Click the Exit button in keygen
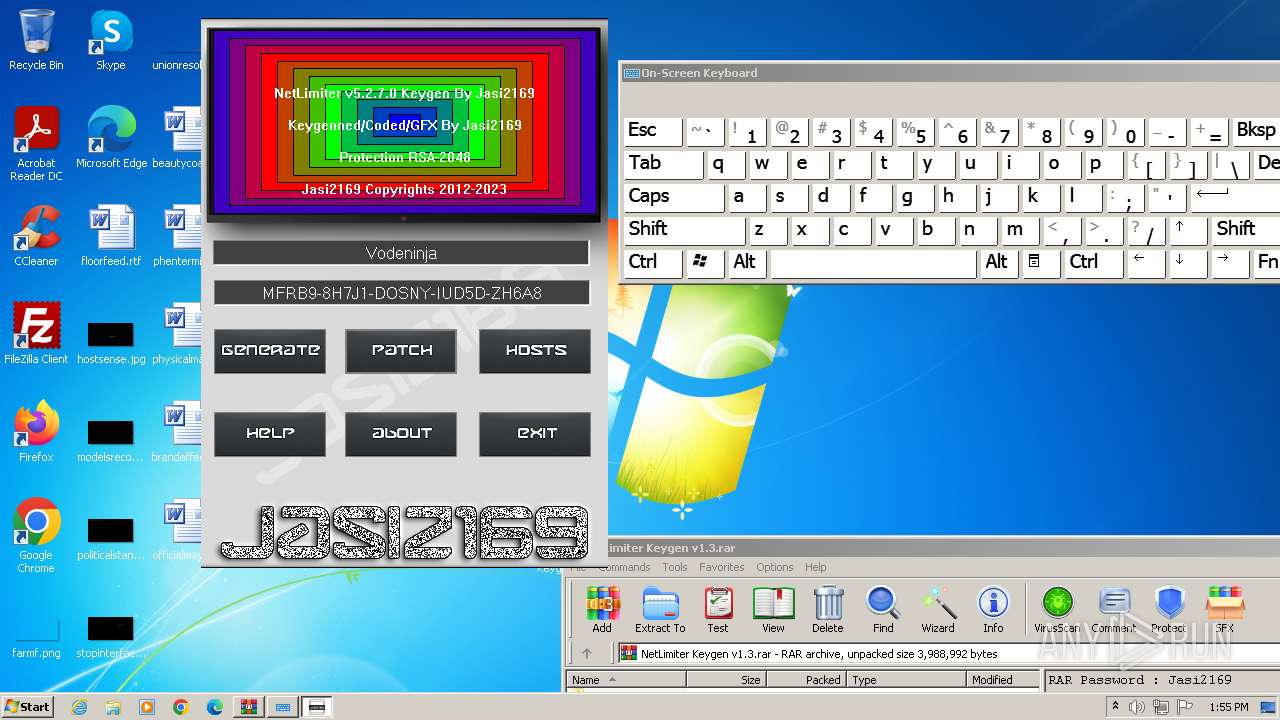1280x720 pixels. 535,434
